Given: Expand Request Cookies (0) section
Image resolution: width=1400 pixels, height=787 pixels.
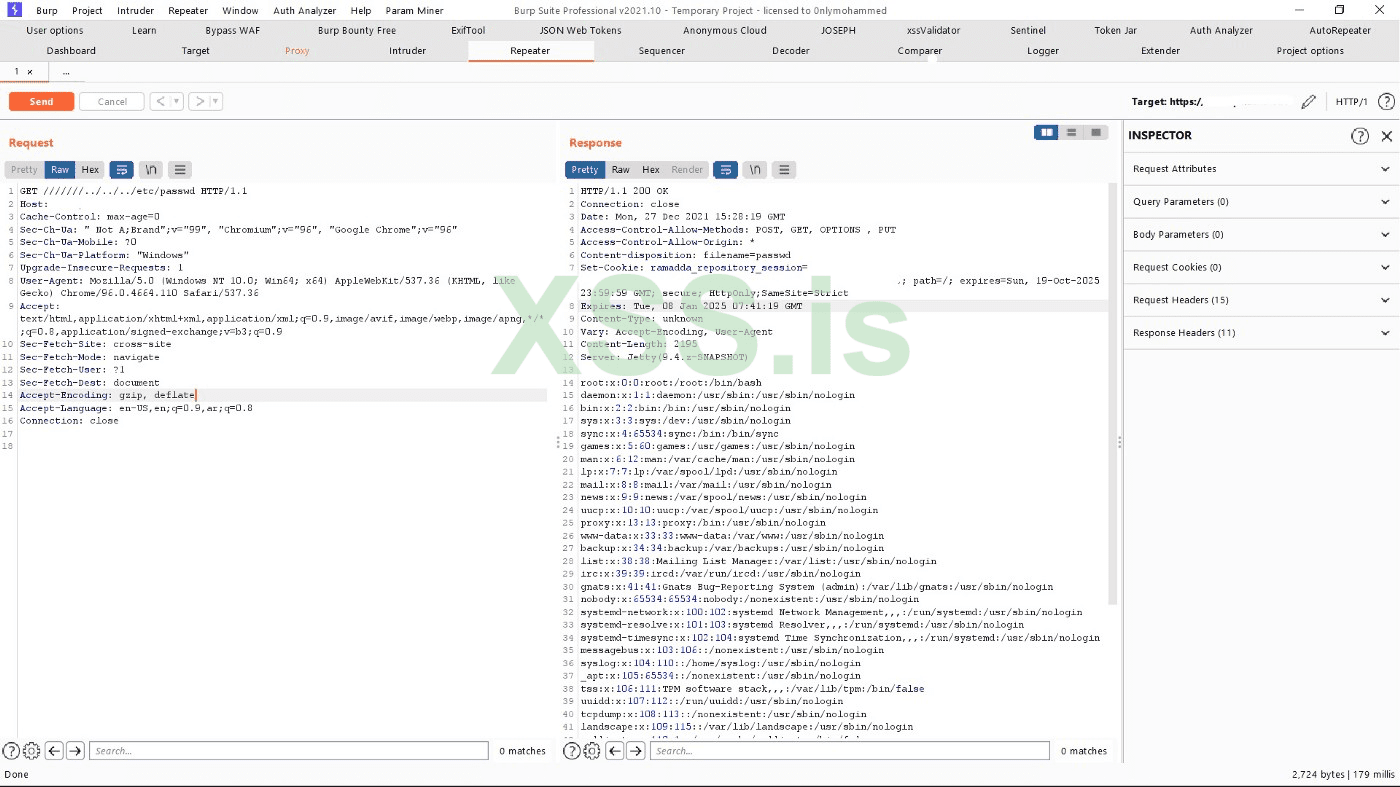Looking at the screenshot, I should (1261, 267).
